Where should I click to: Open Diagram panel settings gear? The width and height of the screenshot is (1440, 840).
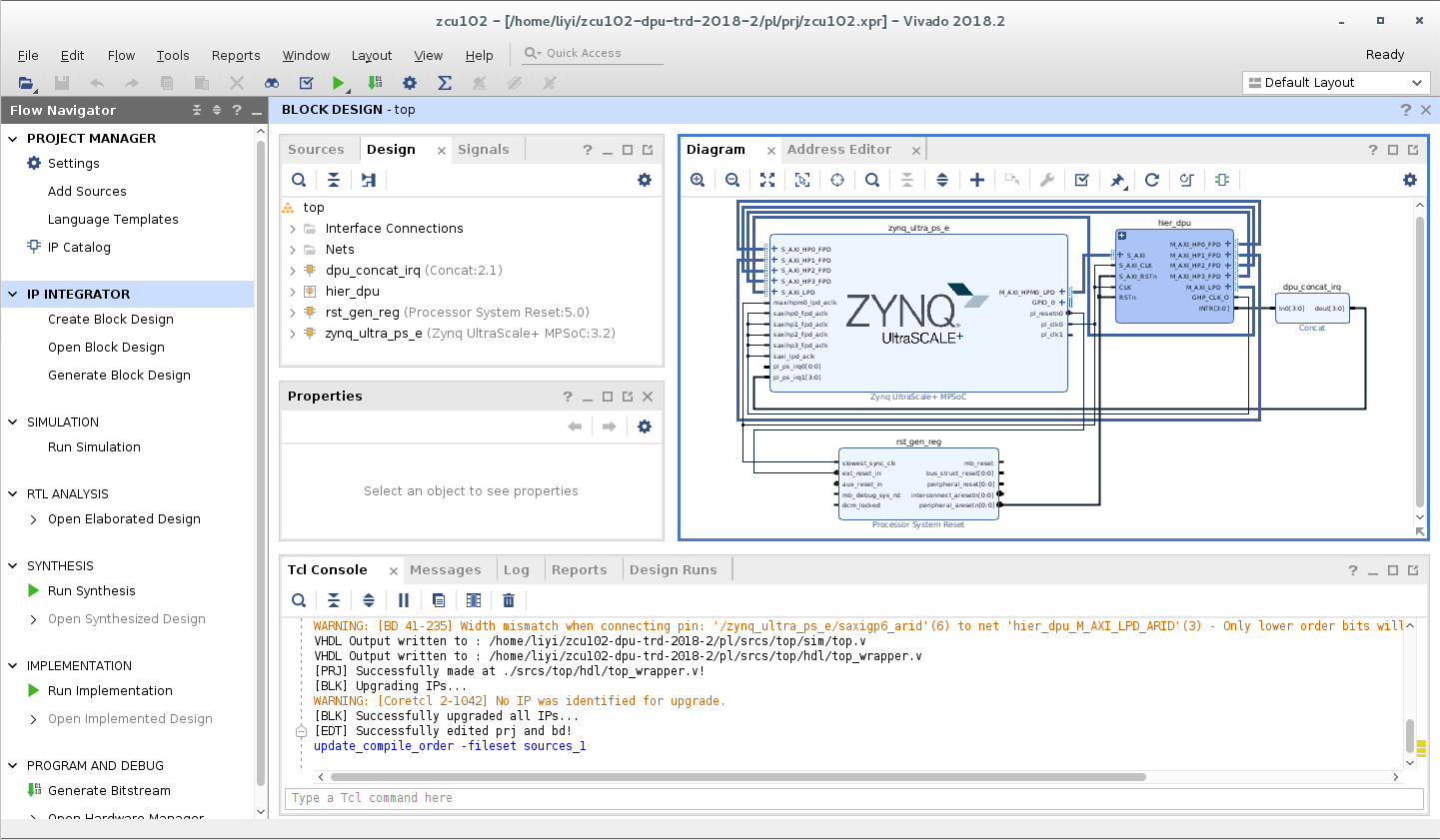tap(1410, 180)
